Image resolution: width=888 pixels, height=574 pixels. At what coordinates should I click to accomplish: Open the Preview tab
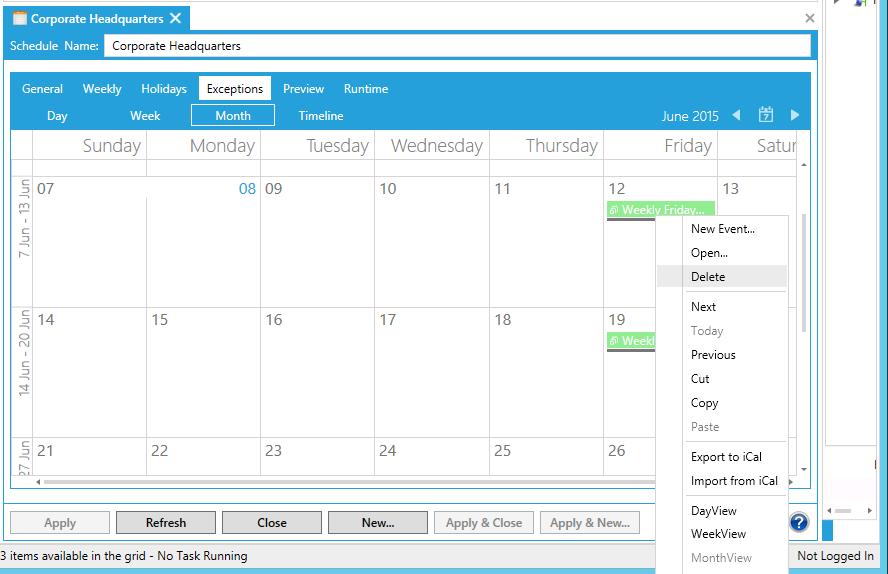(x=303, y=89)
